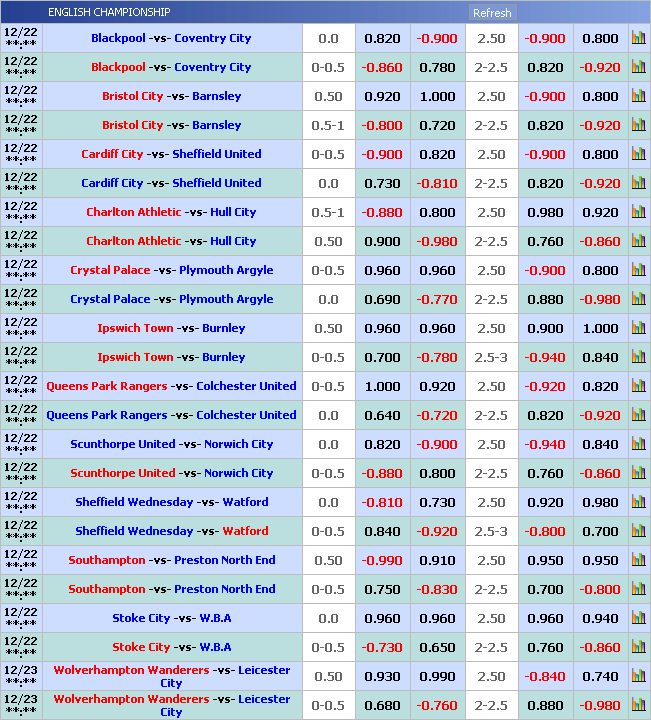Open chart icon for Crystal Palace vs Plymouth 0.0 row
Image resolution: width=651 pixels, height=720 pixels.
[x=638, y=300]
